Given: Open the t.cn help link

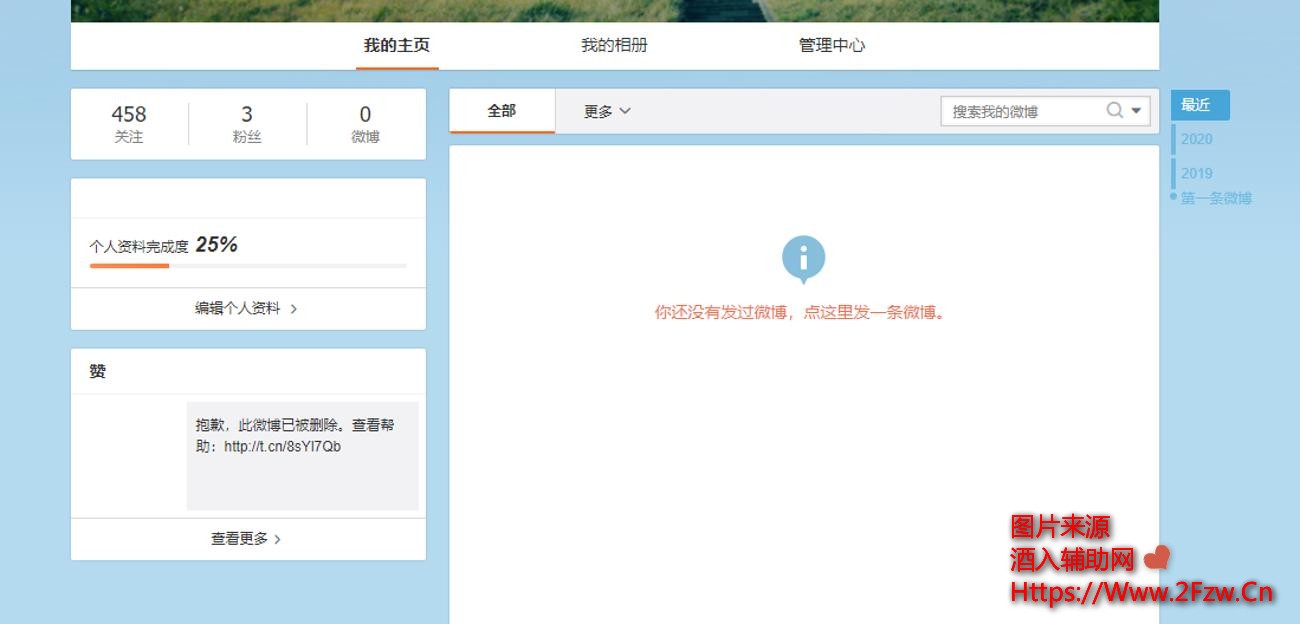Looking at the screenshot, I should click(282, 447).
